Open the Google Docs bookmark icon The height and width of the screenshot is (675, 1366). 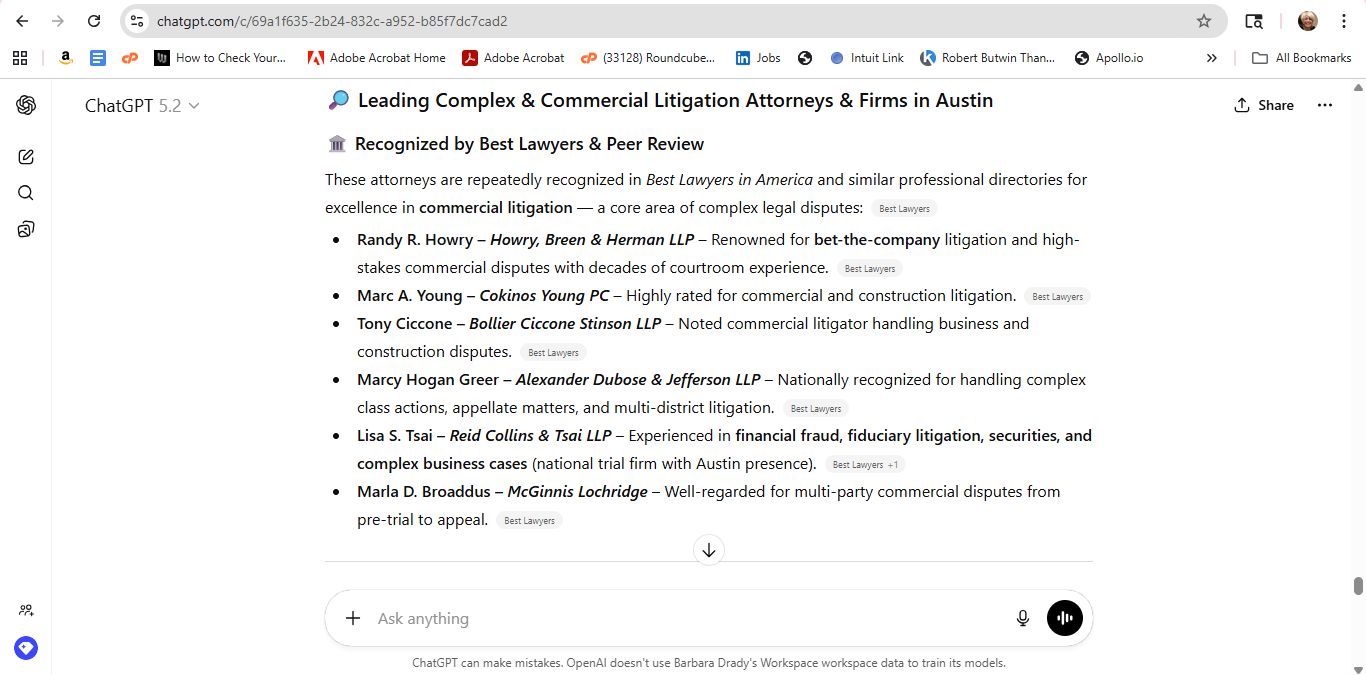(98, 58)
